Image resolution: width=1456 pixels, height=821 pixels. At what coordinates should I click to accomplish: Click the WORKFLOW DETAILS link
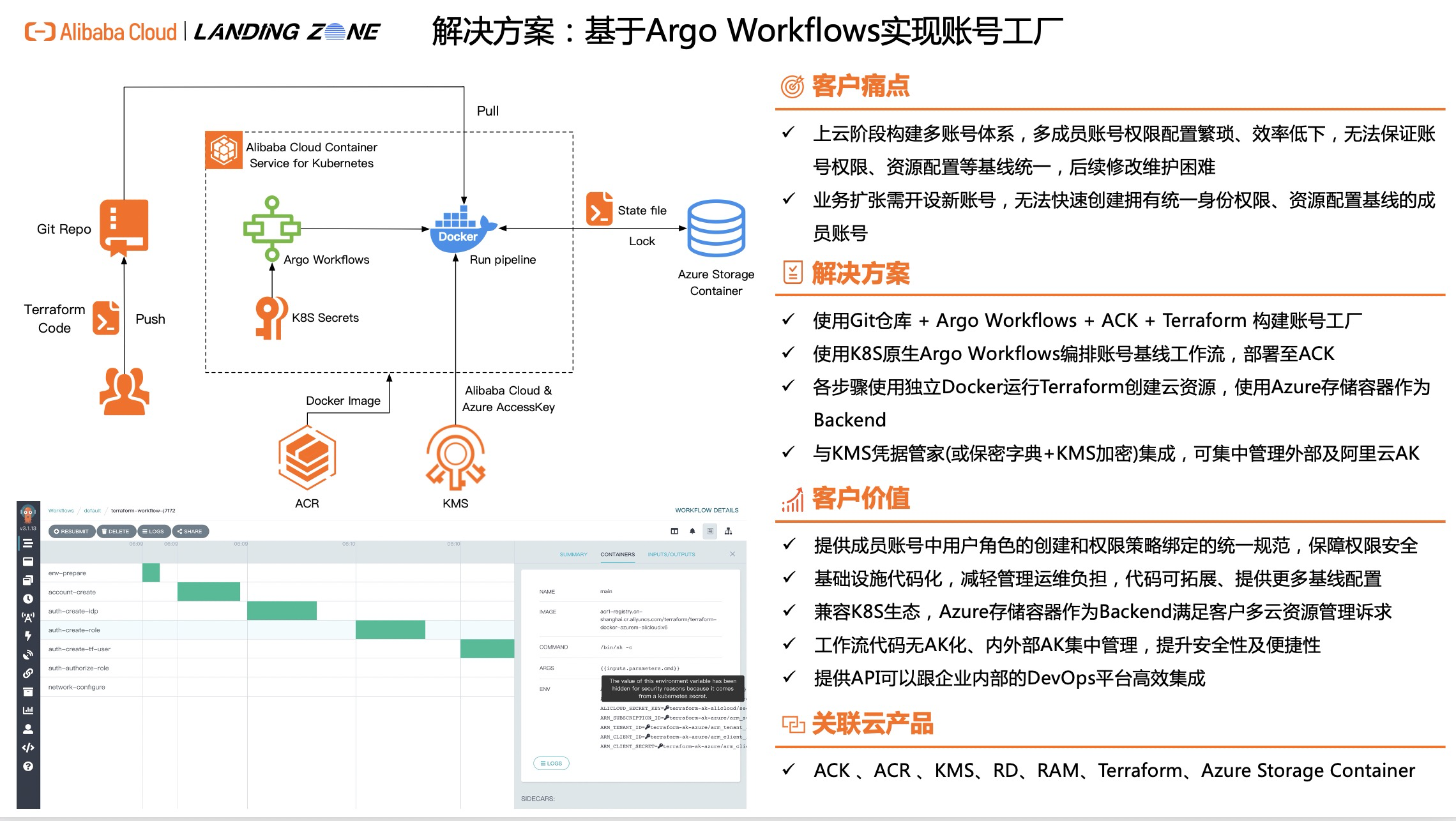coord(707,510)
